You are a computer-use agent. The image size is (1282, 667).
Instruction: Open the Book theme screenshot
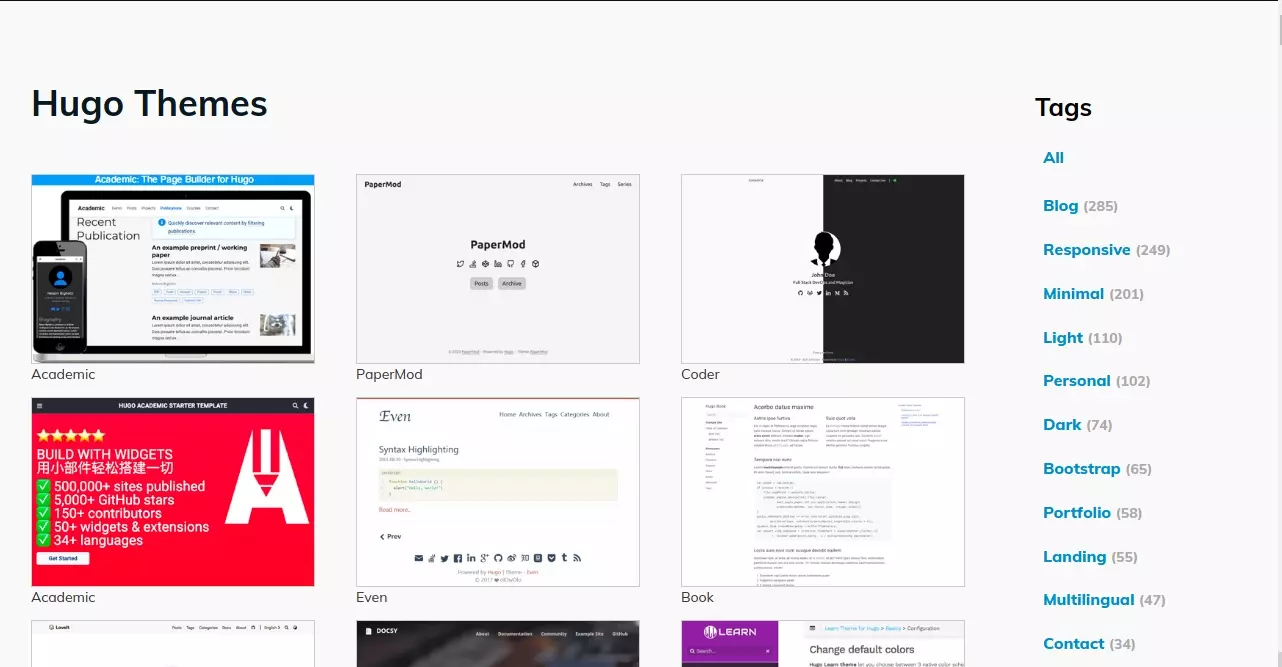(x=822, y=491)
